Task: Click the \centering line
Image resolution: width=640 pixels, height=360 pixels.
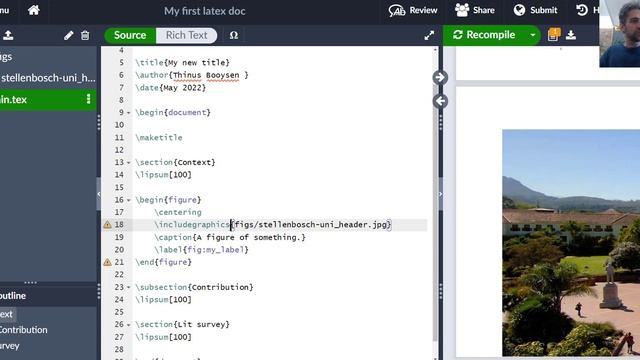Action: (178, 212)
